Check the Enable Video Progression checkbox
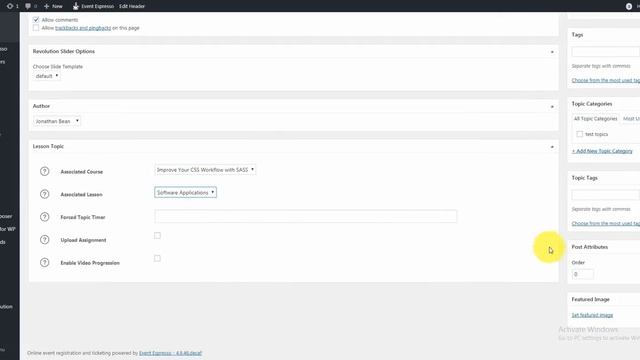Viewport: 640px width, 360px height. click(157, 258)
